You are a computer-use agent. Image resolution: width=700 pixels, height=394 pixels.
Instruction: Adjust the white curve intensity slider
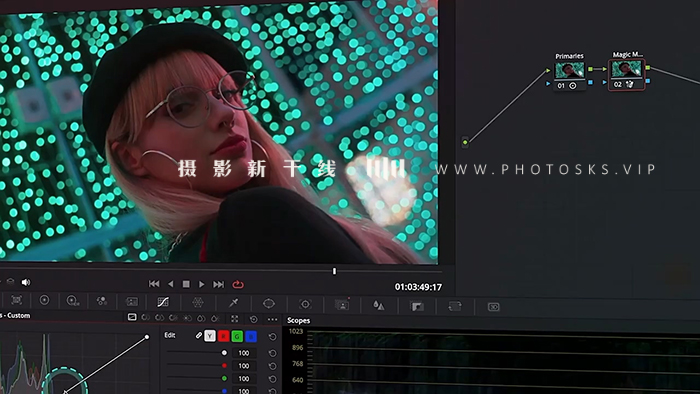[x=196, y=353]
